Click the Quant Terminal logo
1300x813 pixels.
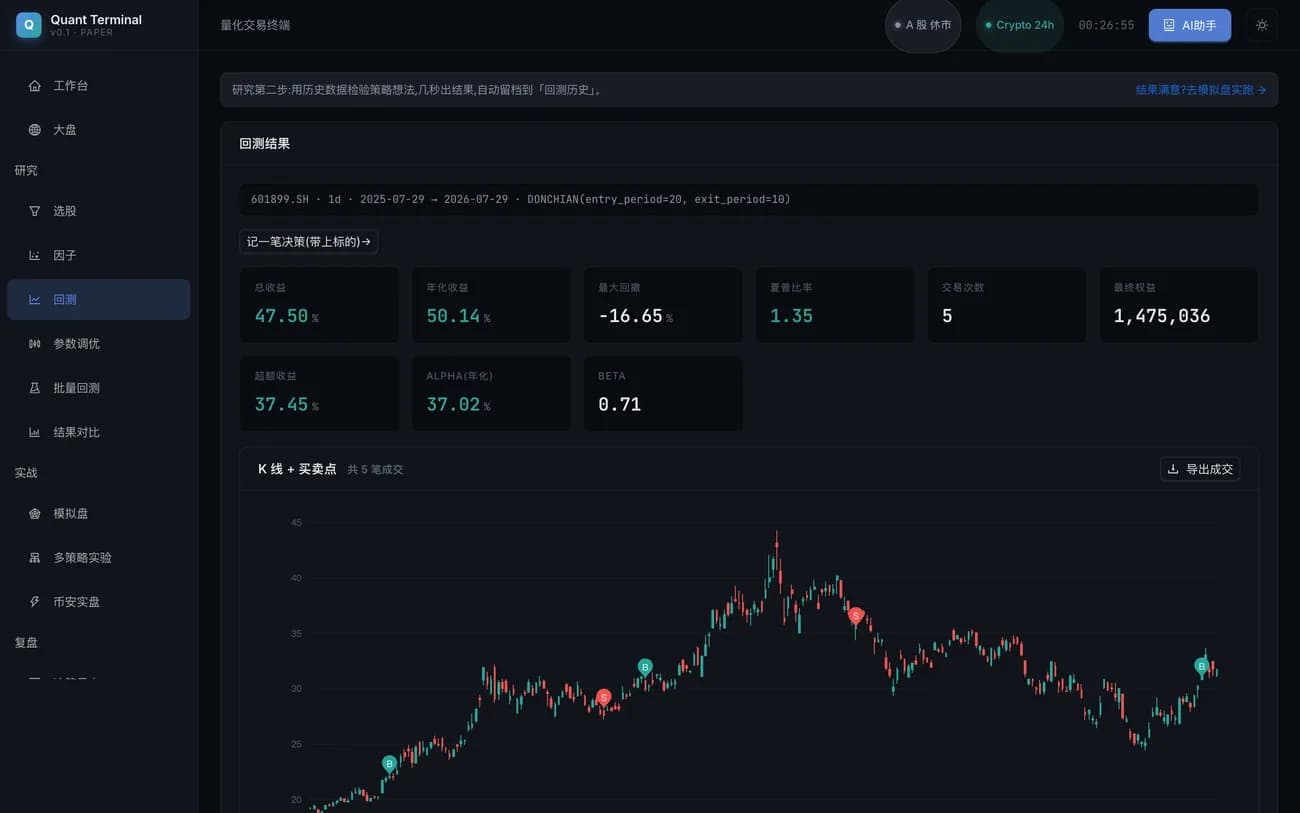point(29,25)
